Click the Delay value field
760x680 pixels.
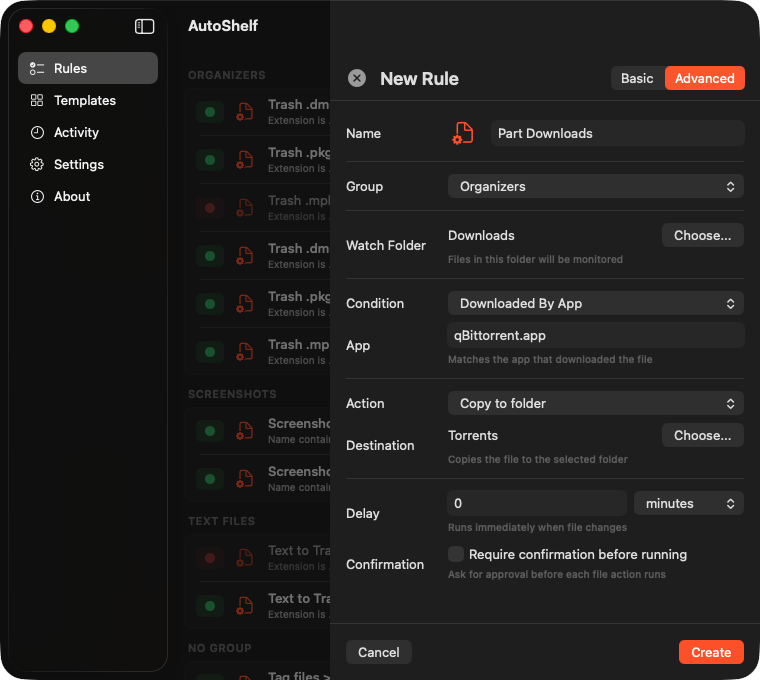click(537, 503)
